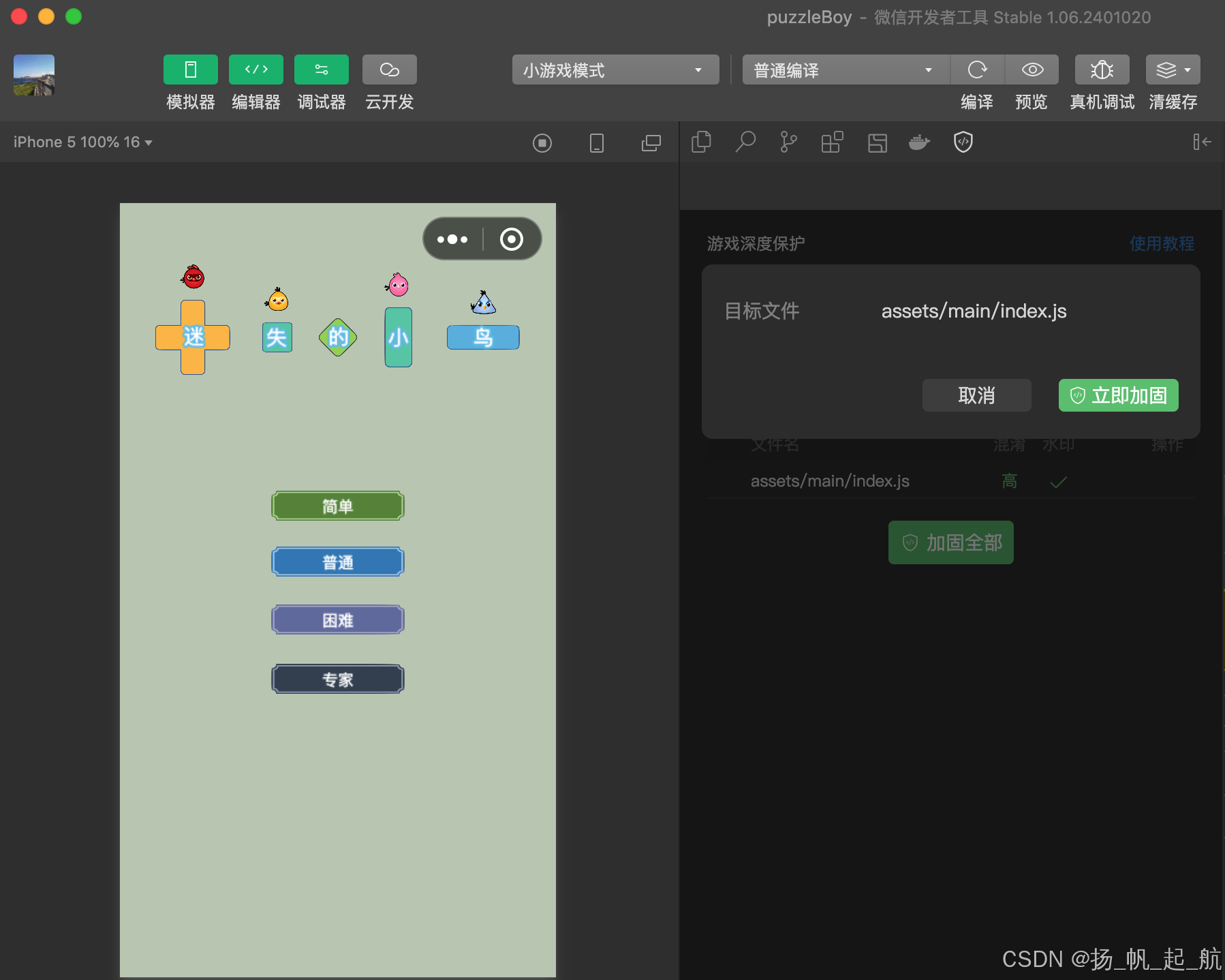Screen dimensions: 1225x980
Task: Toggle the simulator panel button
Action: (191, 70)
